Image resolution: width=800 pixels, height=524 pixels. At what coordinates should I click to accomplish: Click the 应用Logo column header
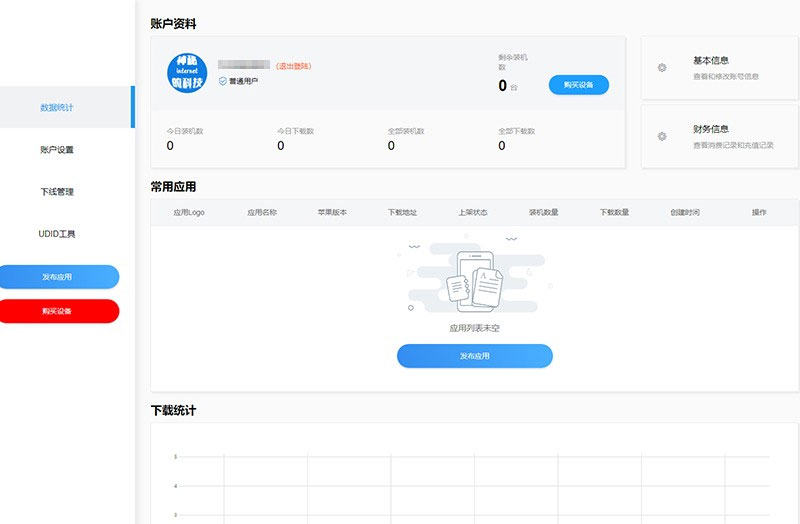[189, 212]
